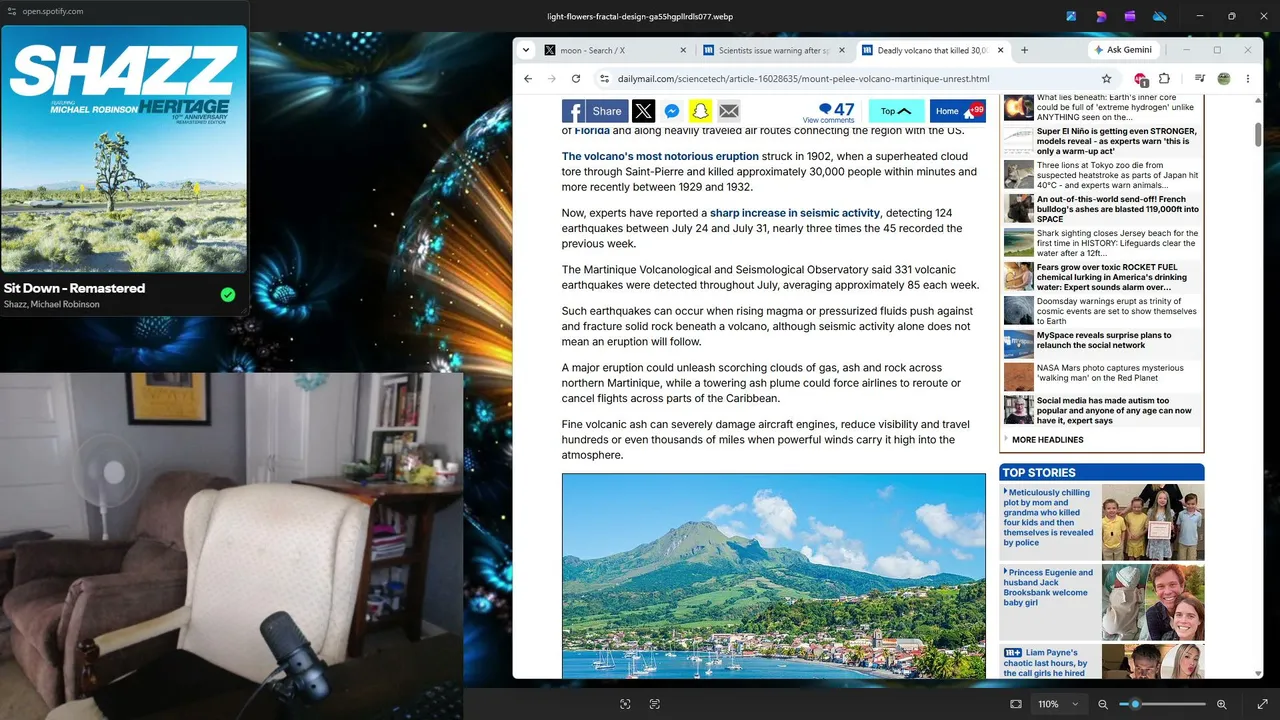Open Florida link in article
Viewport: 1280px width, 720px height.
tap(592, 131)
